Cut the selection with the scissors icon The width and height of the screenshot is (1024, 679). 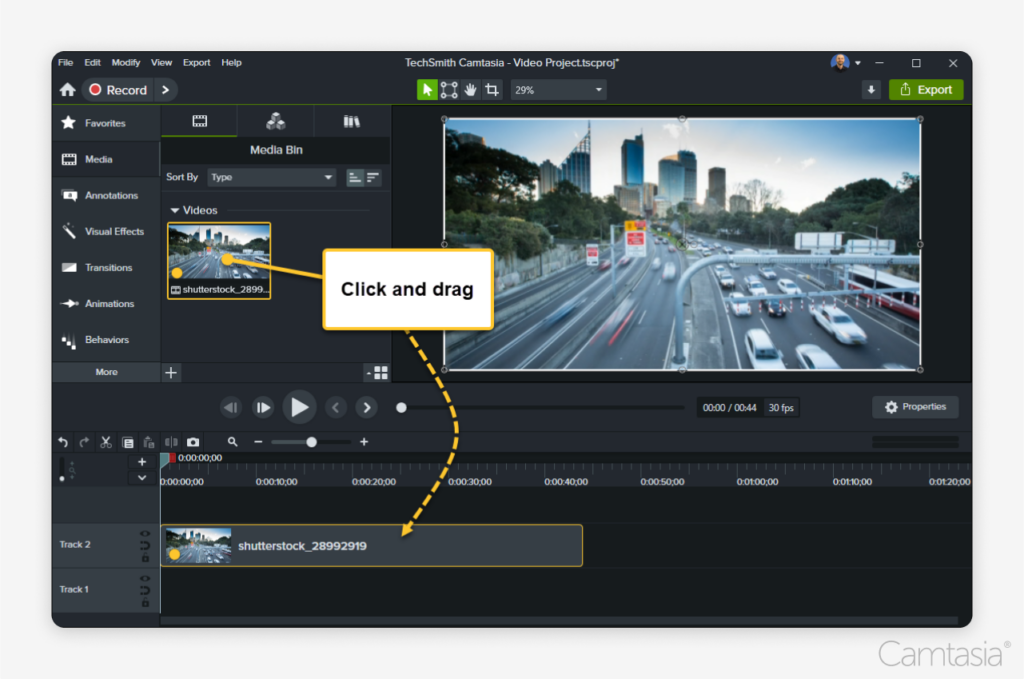tap(104, 441)
